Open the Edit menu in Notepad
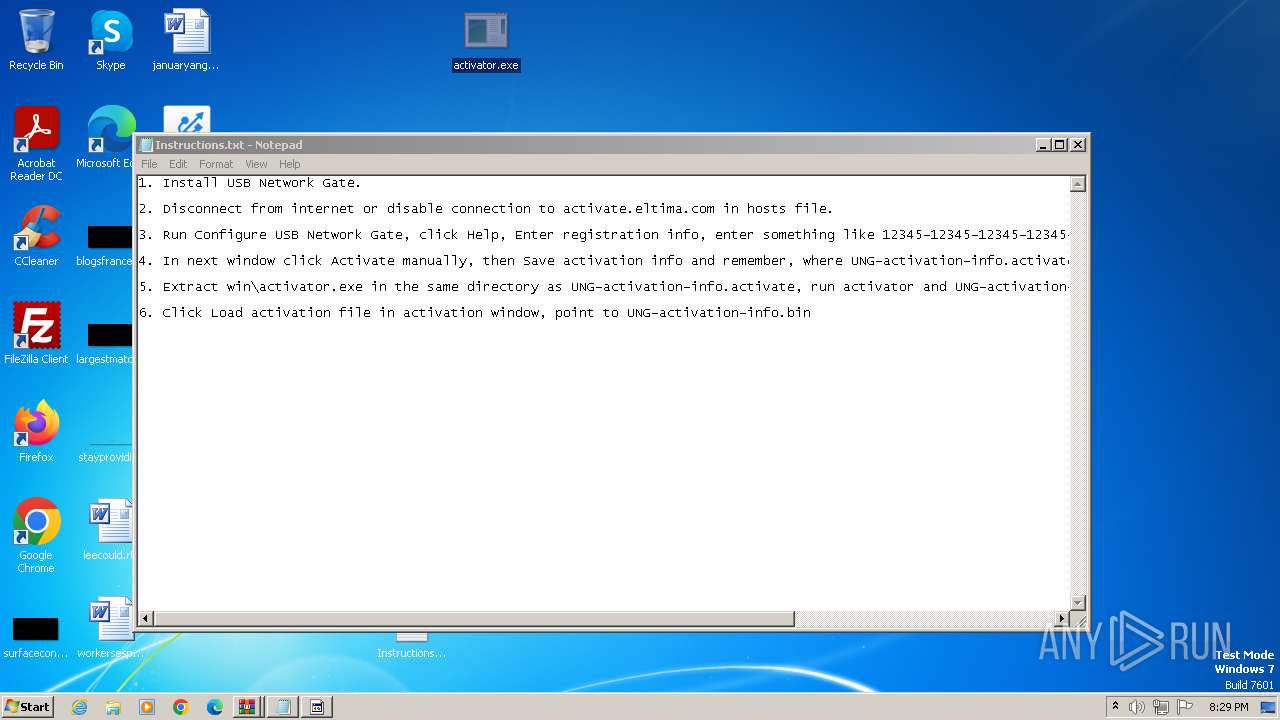Image resolution: width=1280 pixels, height=720 pixels. pyautogui.click(x=178, y=164)
